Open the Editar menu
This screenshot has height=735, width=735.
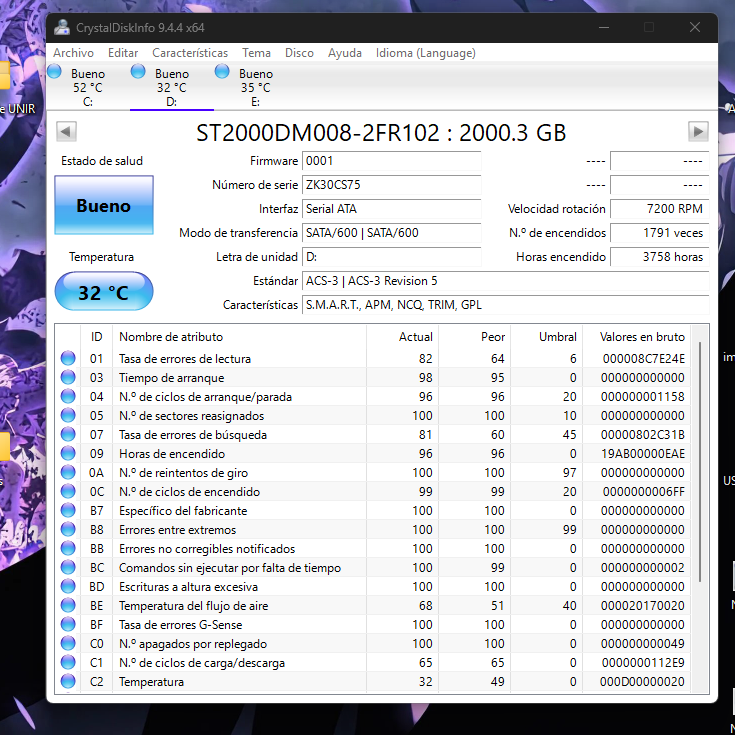(123, 53)
